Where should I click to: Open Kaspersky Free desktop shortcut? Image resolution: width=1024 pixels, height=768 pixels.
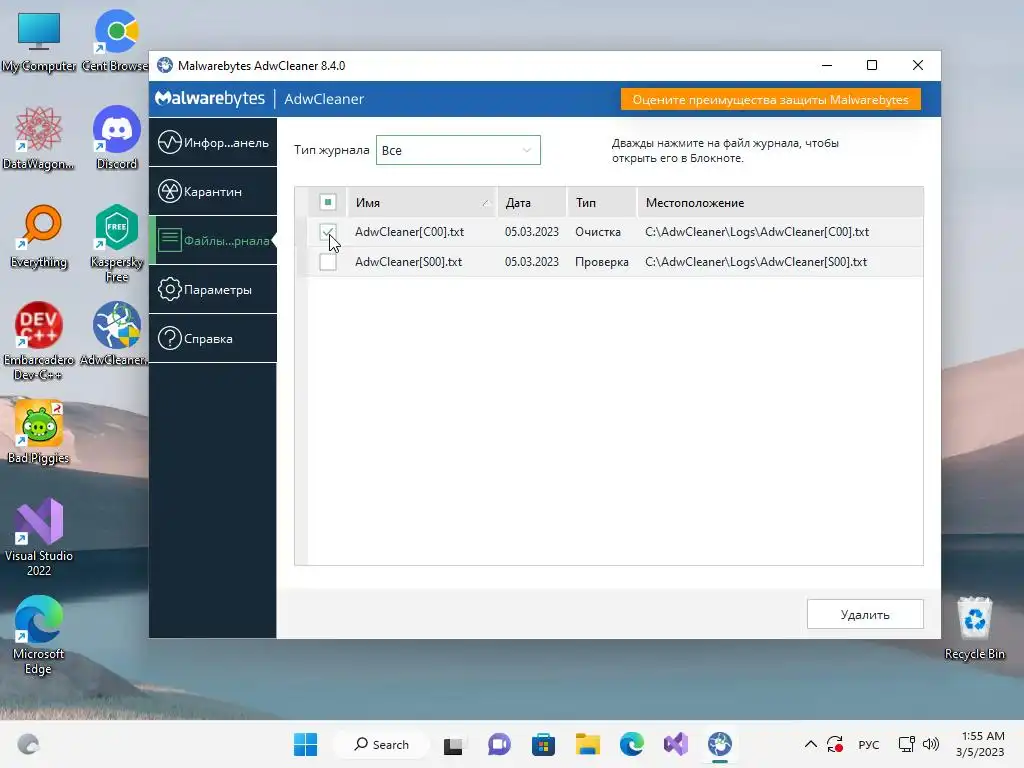[116, 244]
